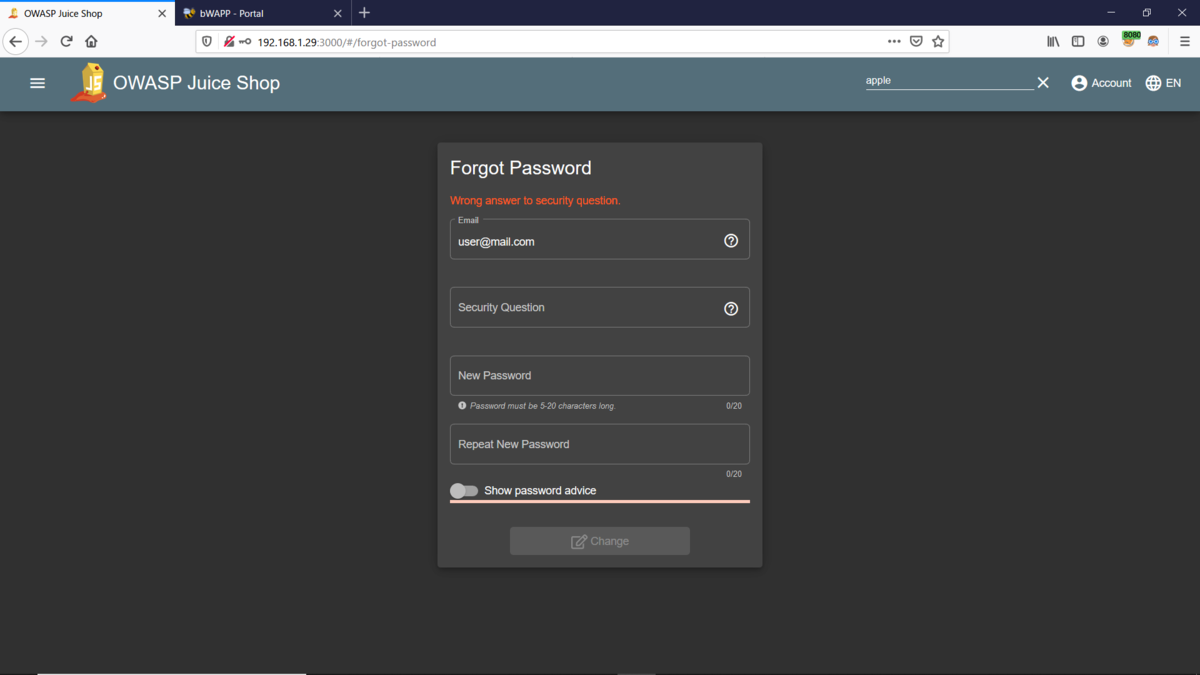Screen dimensions: 1200x675
Task: Open the Firefox application menu
Action: click(1185, 42)
